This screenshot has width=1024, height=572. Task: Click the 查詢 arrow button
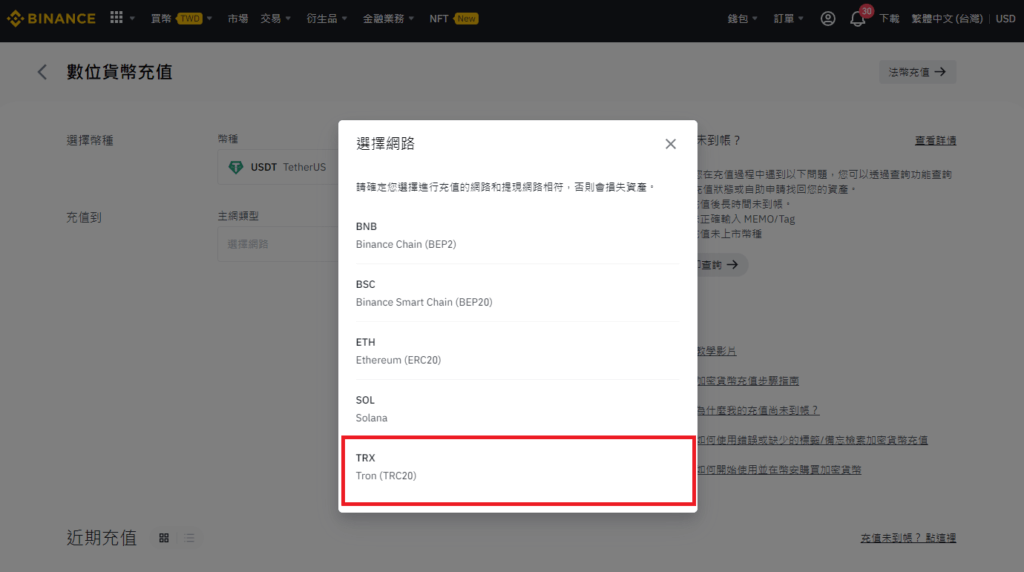pyautogui.click(x=721, y=264)
